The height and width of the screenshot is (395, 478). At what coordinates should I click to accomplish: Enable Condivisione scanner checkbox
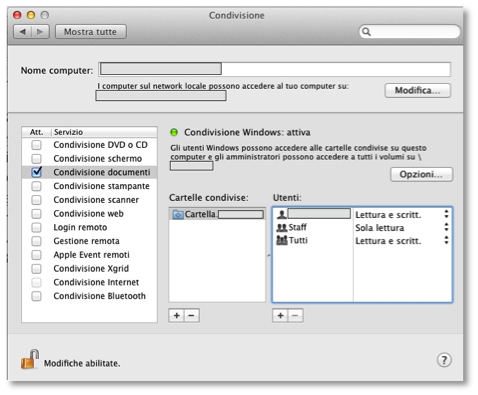pyautogui.click(x=36, y=200)
